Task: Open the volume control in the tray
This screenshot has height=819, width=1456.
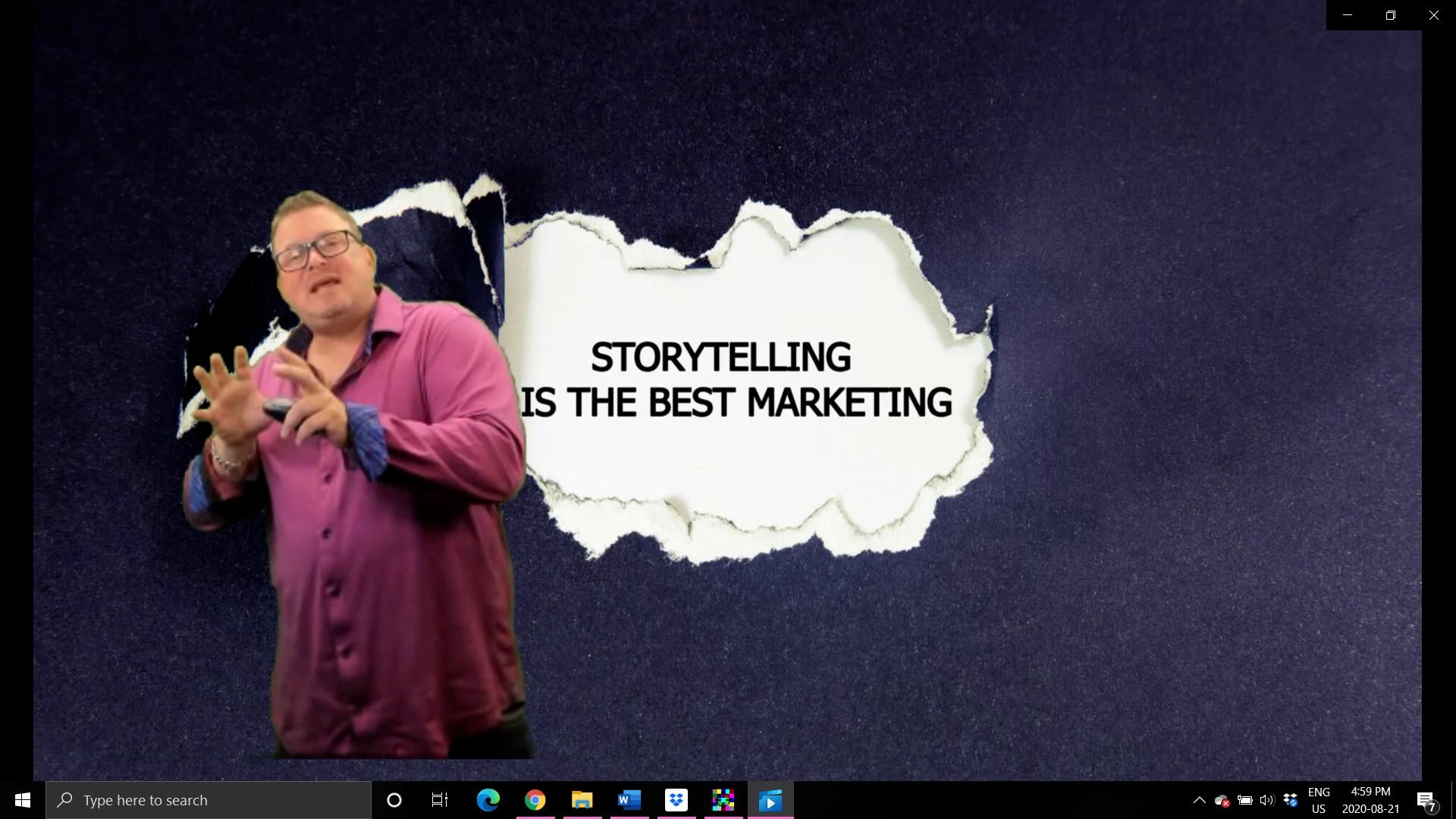Action: 1266,800
